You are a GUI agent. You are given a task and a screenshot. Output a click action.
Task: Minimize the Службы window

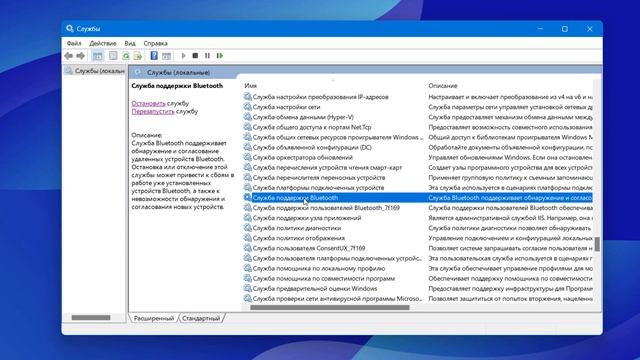tap(540, 29)
